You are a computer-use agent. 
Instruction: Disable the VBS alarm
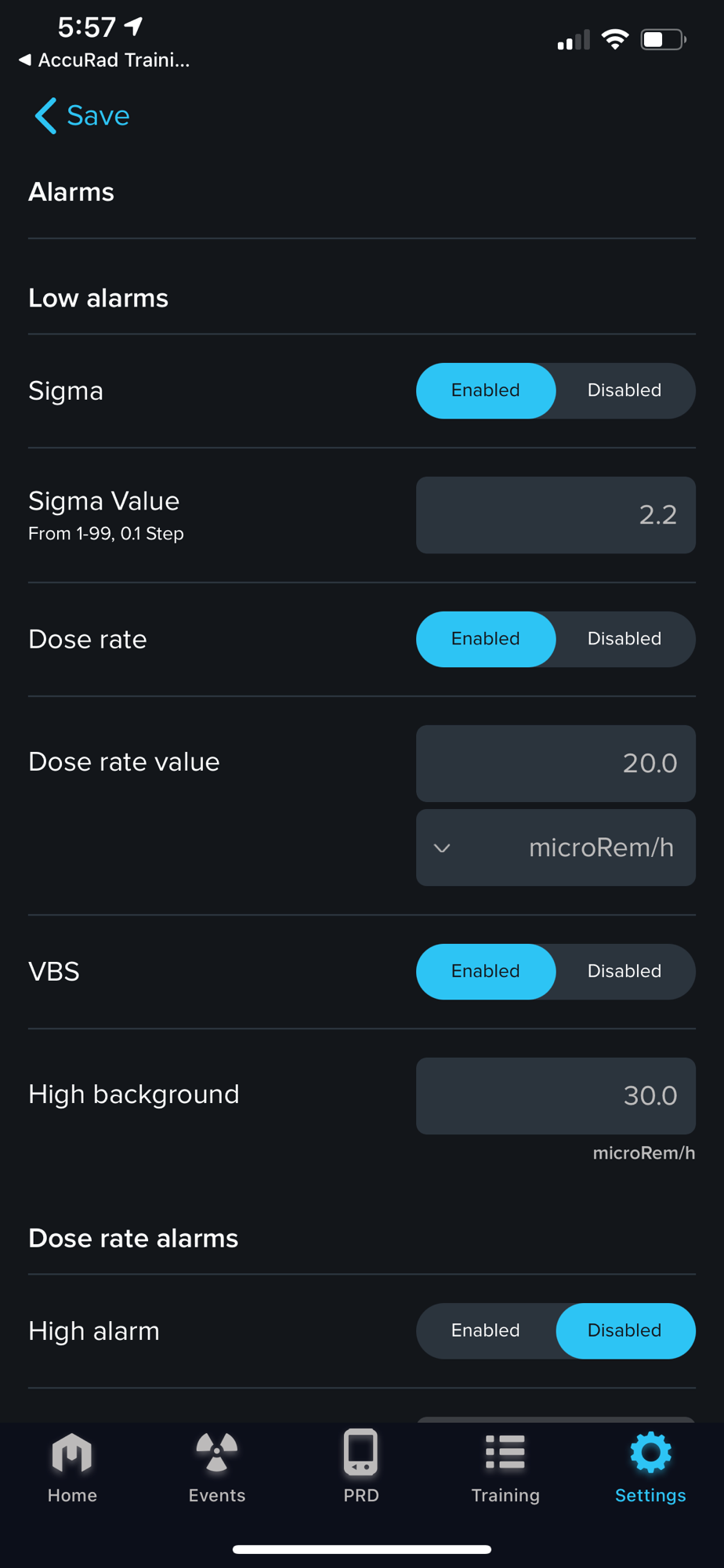(624, 971)
